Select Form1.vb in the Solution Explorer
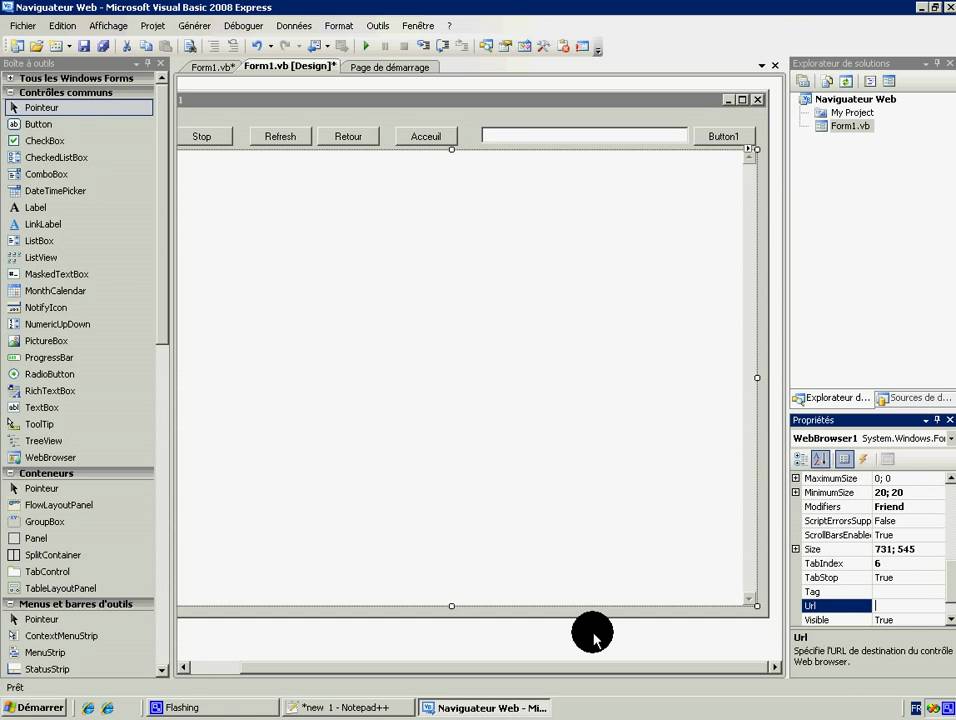The width and height of the screenshot is (956, 720). tap(850, 126)
